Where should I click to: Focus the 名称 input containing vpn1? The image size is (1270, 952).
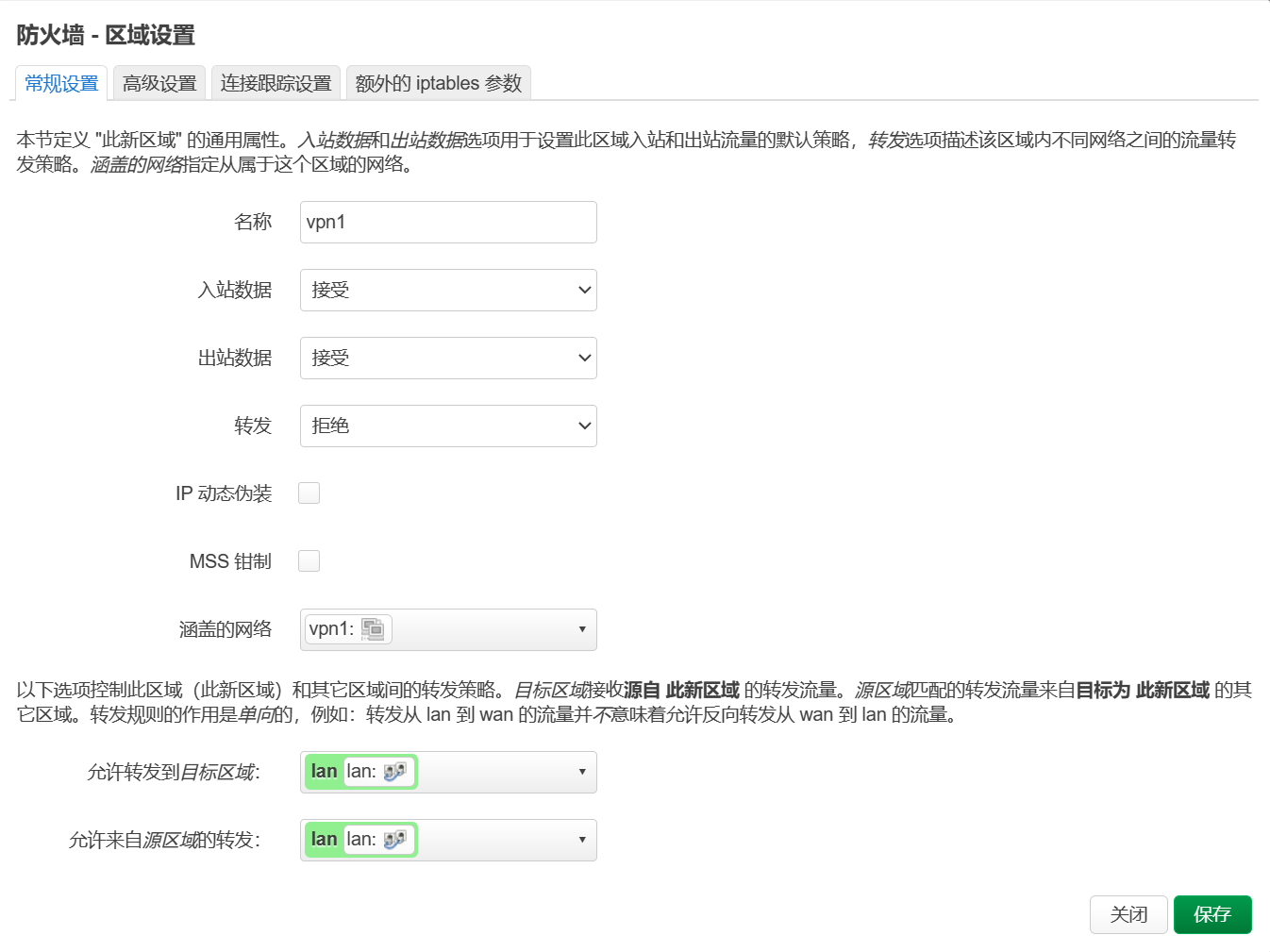pyautogui.click(x=448, y=222)
